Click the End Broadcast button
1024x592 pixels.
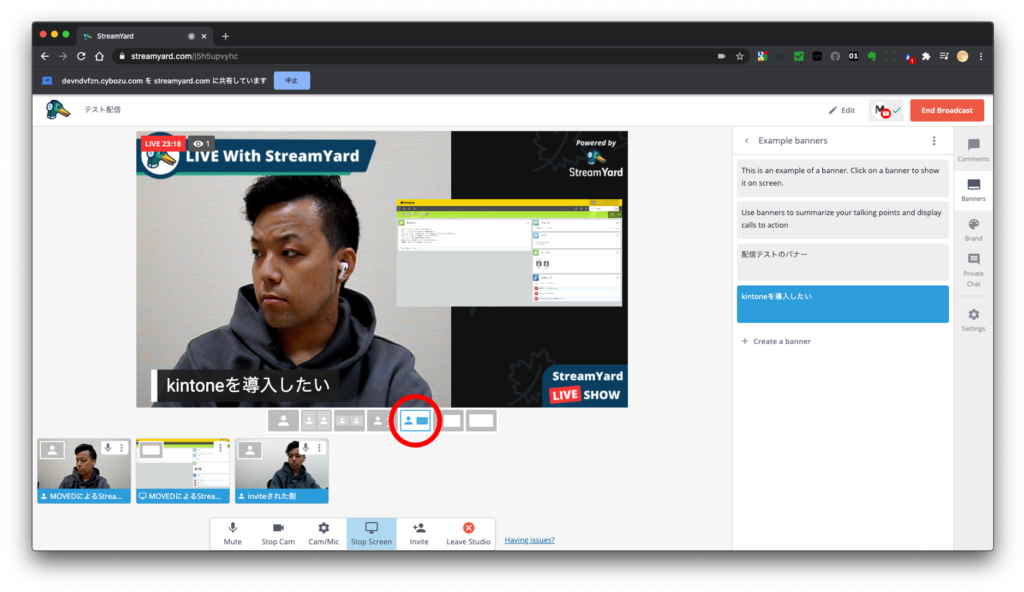click(x=947, y=110)
